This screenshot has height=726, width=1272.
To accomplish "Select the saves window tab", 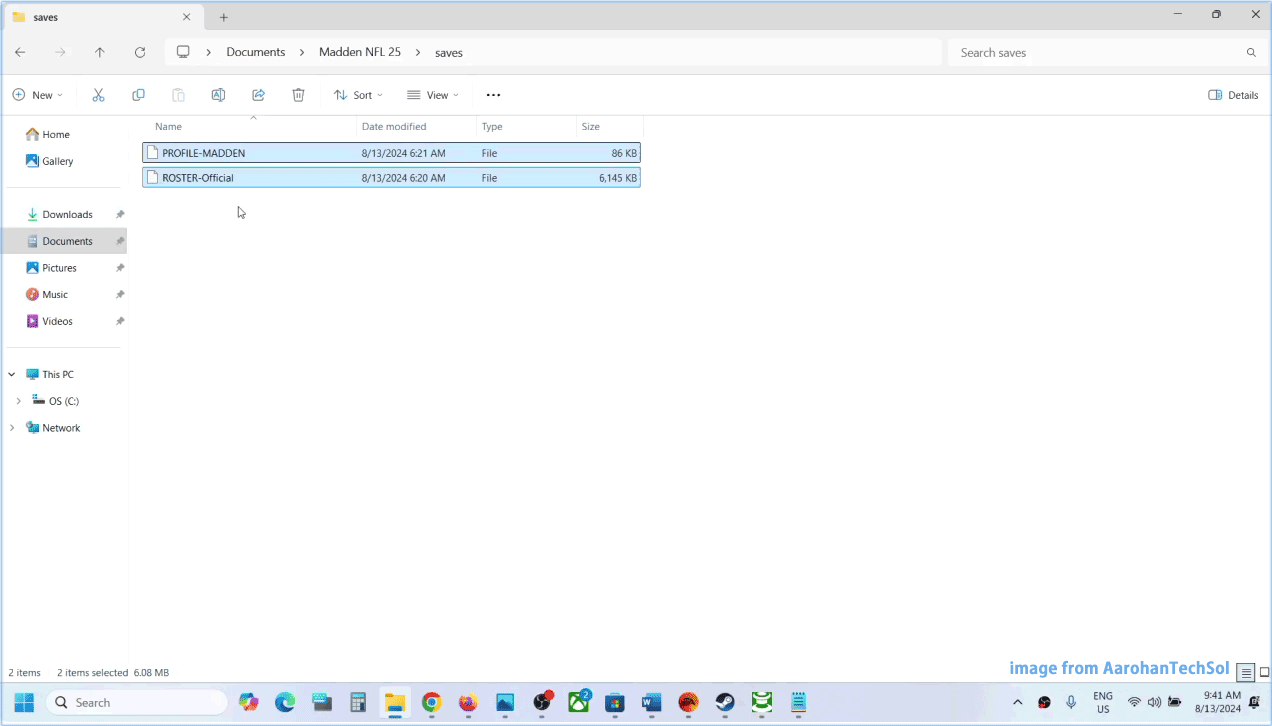I will 103,17.
